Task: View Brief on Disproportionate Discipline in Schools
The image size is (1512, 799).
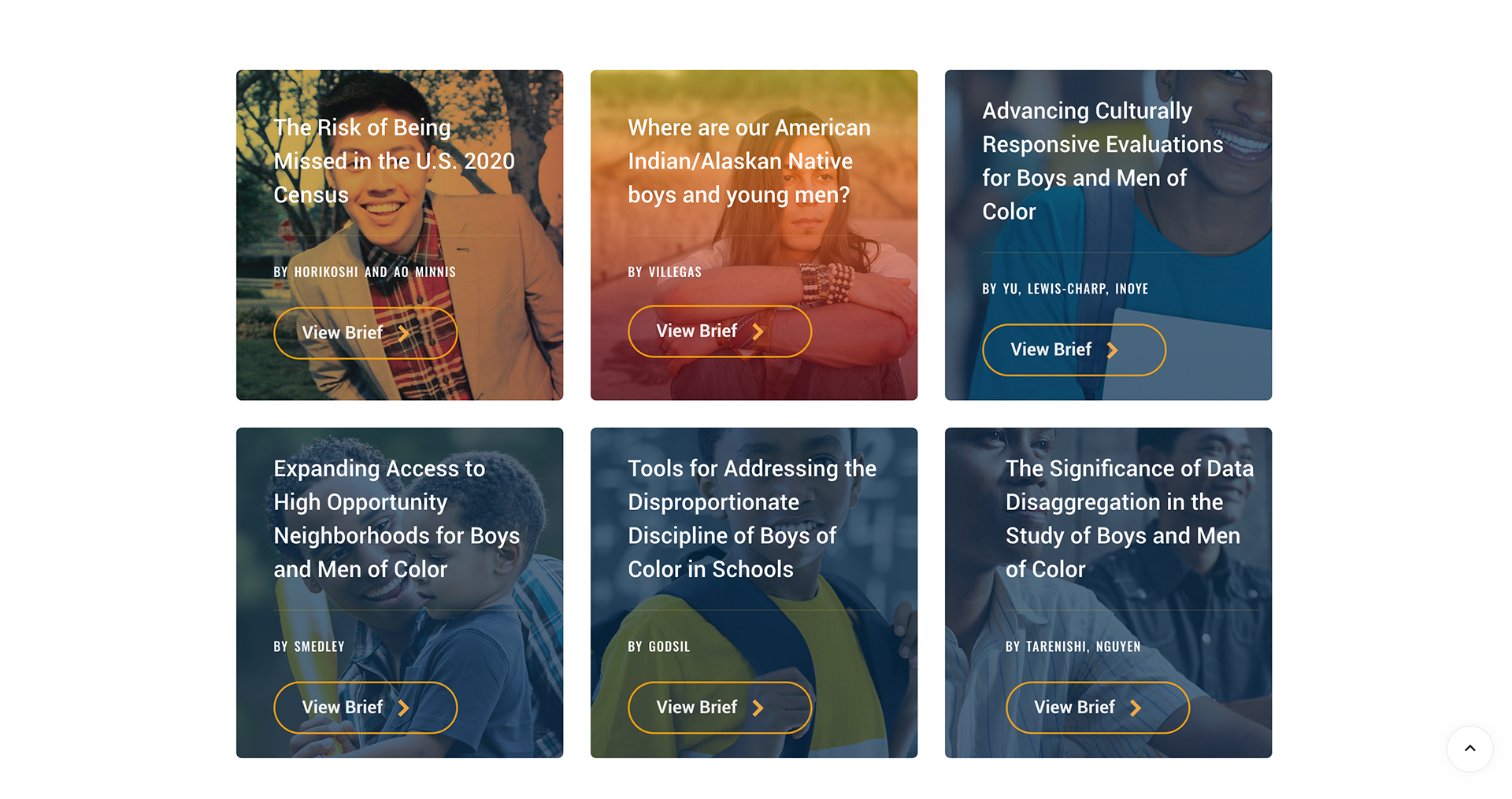Action: pos(720,708)
